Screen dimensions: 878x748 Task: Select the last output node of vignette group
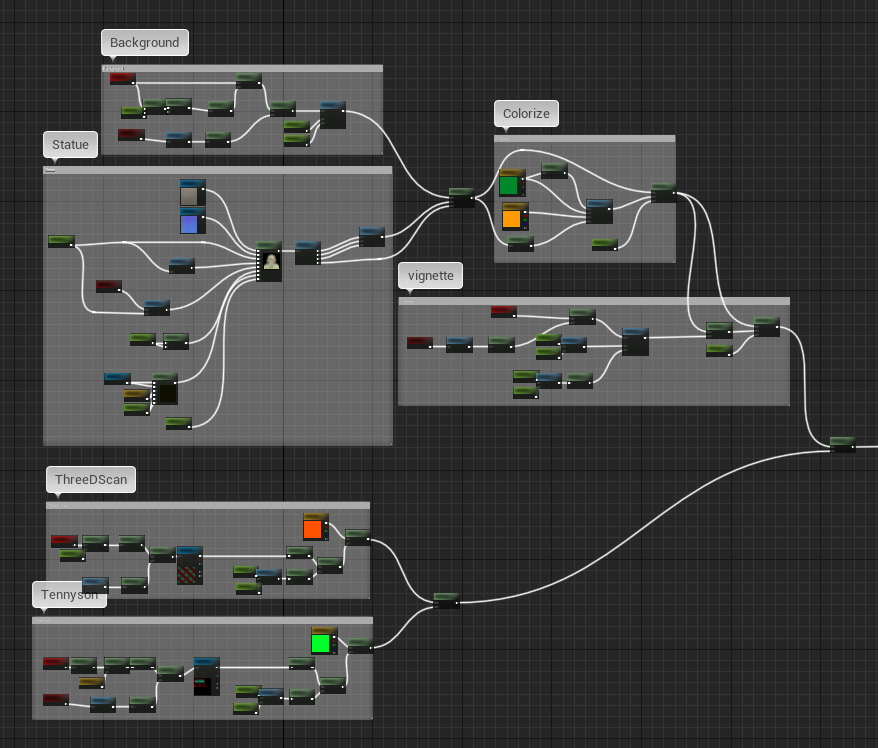[x=767, y=327]
